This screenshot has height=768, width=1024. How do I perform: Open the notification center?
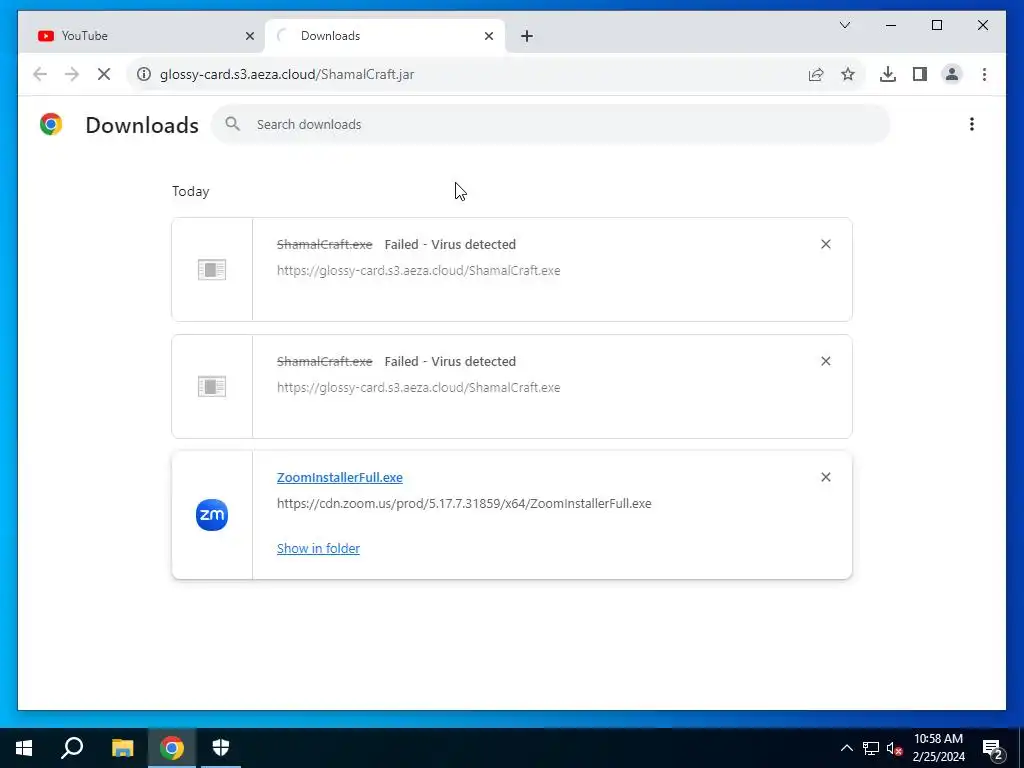(993, 748)
